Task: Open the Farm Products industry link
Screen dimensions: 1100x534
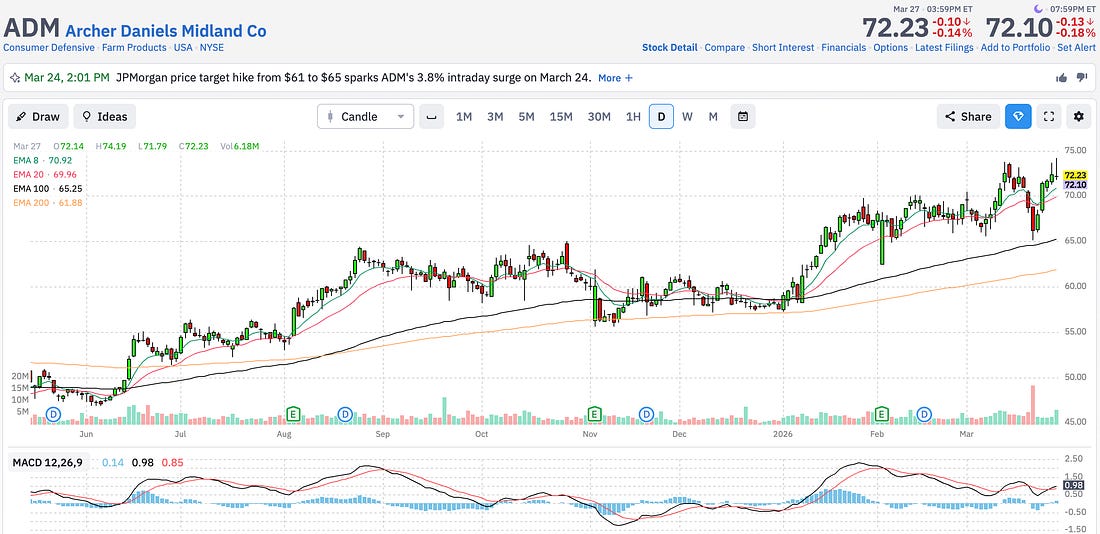Action: pos(135,48)
